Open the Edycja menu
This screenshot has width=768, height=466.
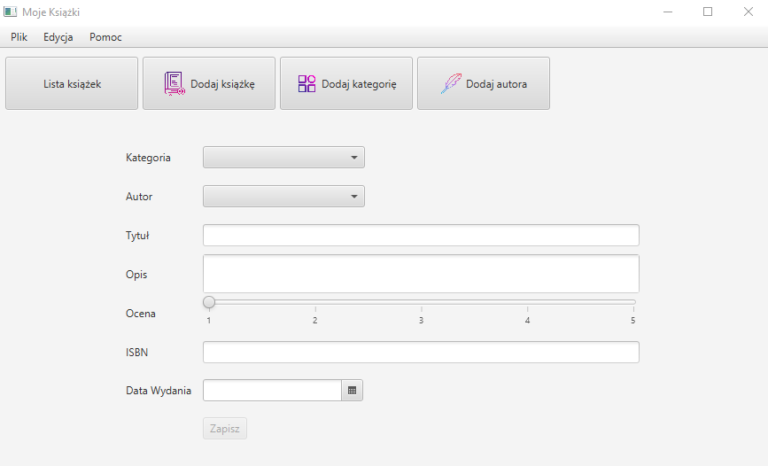point(58,37)
